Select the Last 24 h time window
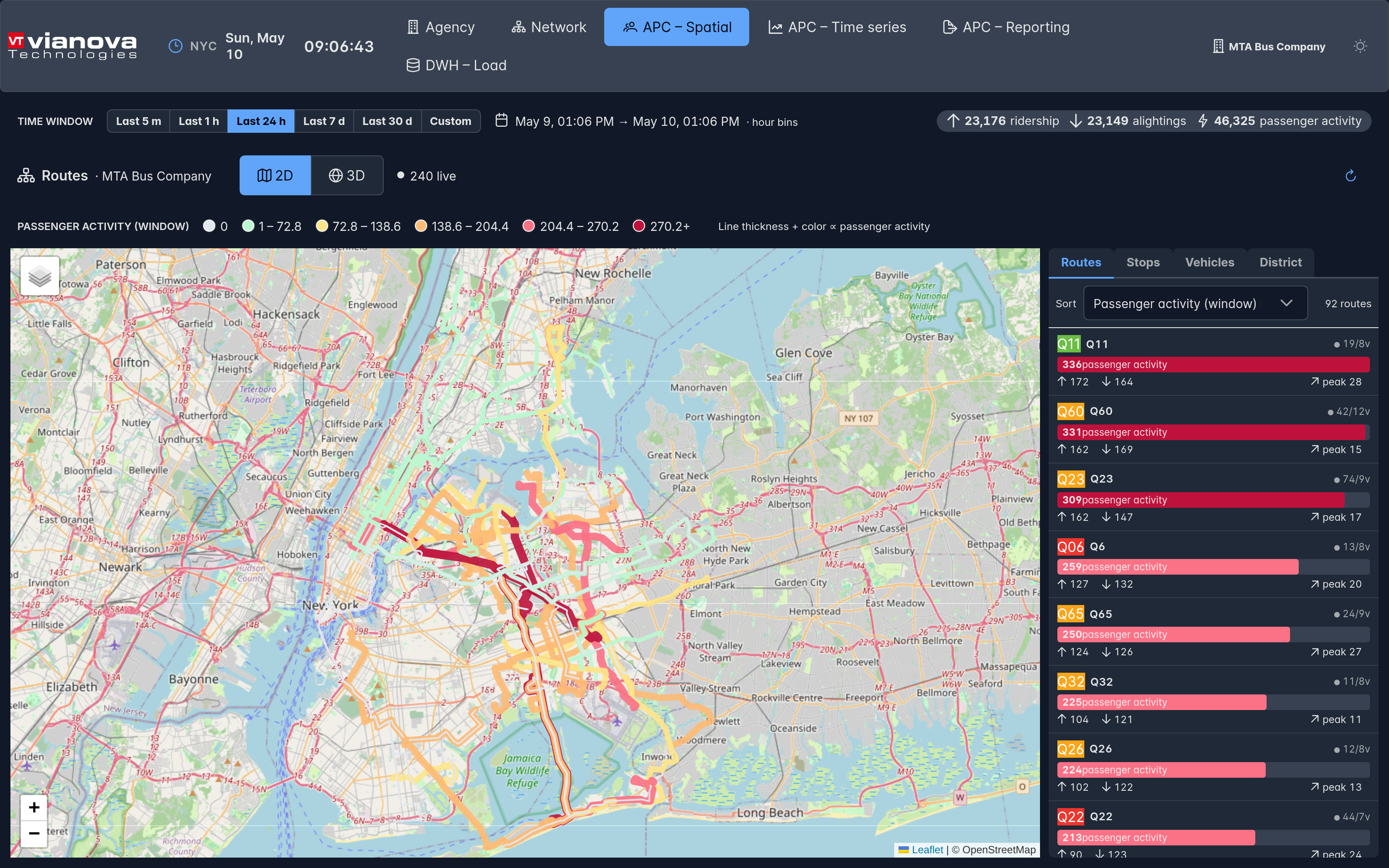 (x=261, y=121)
